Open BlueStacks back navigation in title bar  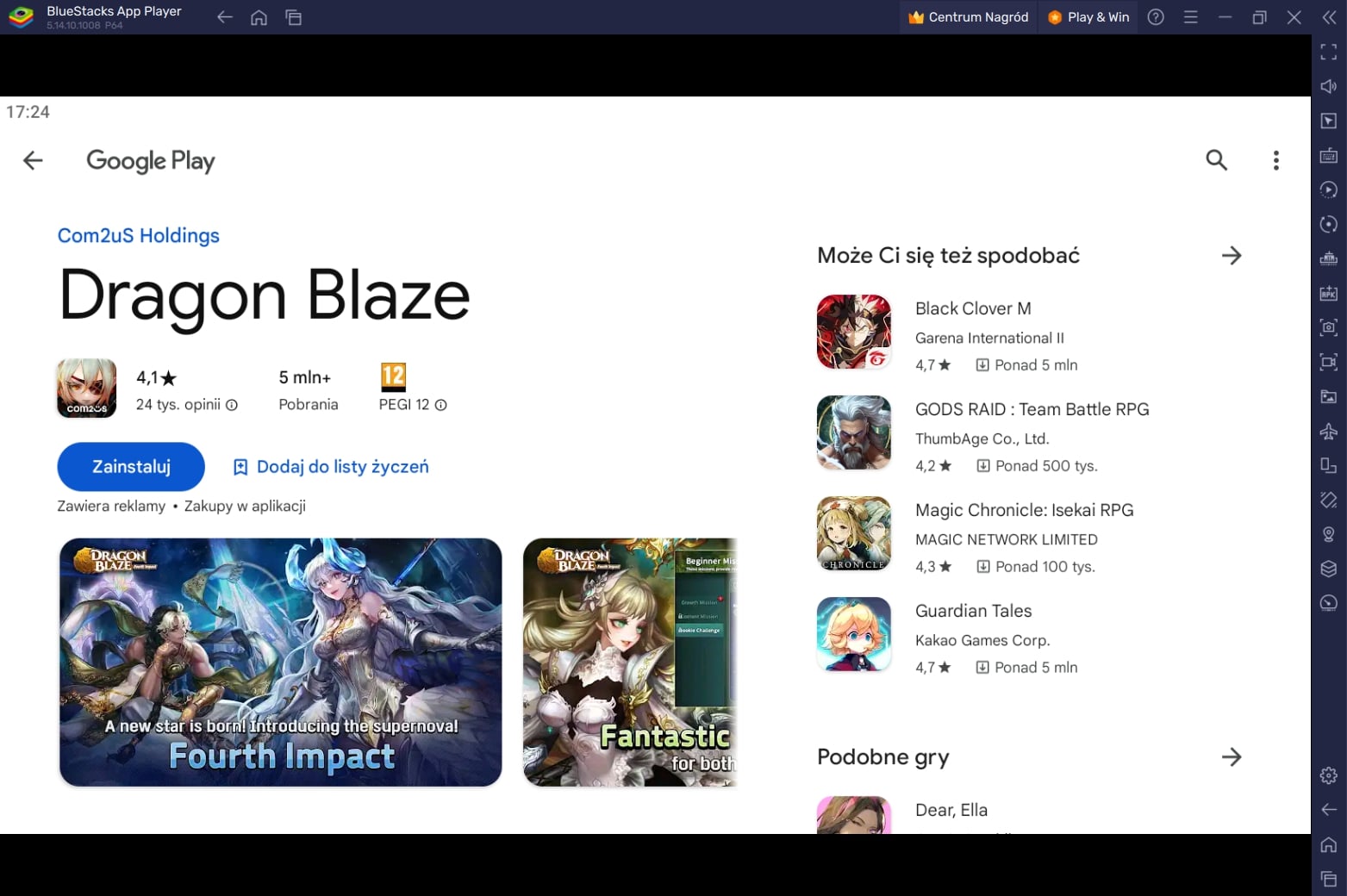(x=225, y=17)
